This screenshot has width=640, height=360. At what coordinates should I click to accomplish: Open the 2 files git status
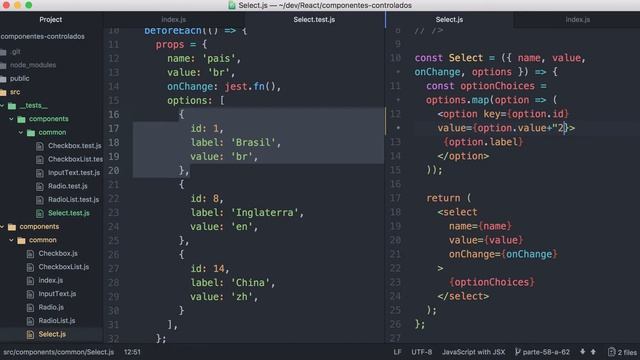pyautogui.click(x=622, y=352)
